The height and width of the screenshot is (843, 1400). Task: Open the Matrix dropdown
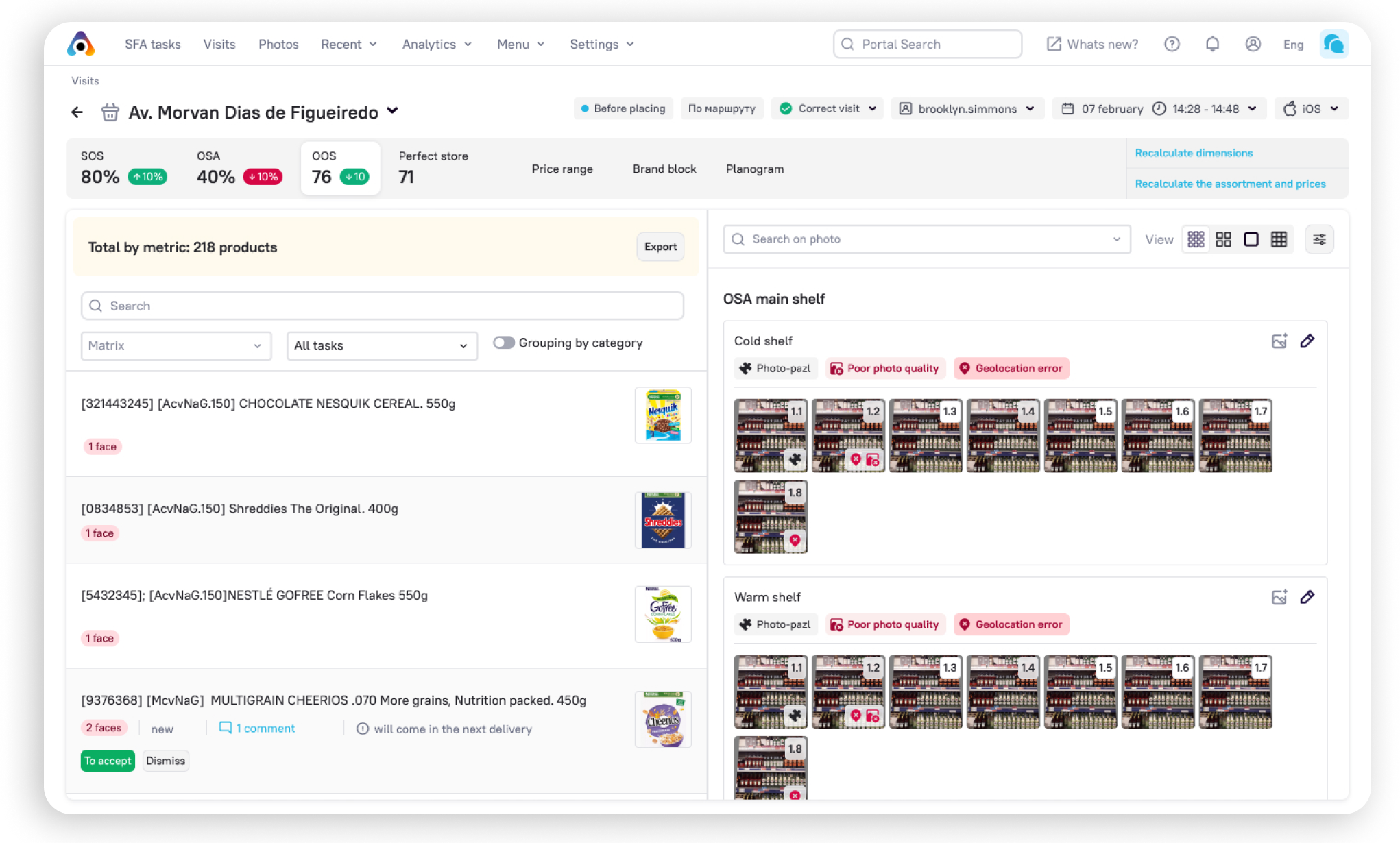coord(176,346)
